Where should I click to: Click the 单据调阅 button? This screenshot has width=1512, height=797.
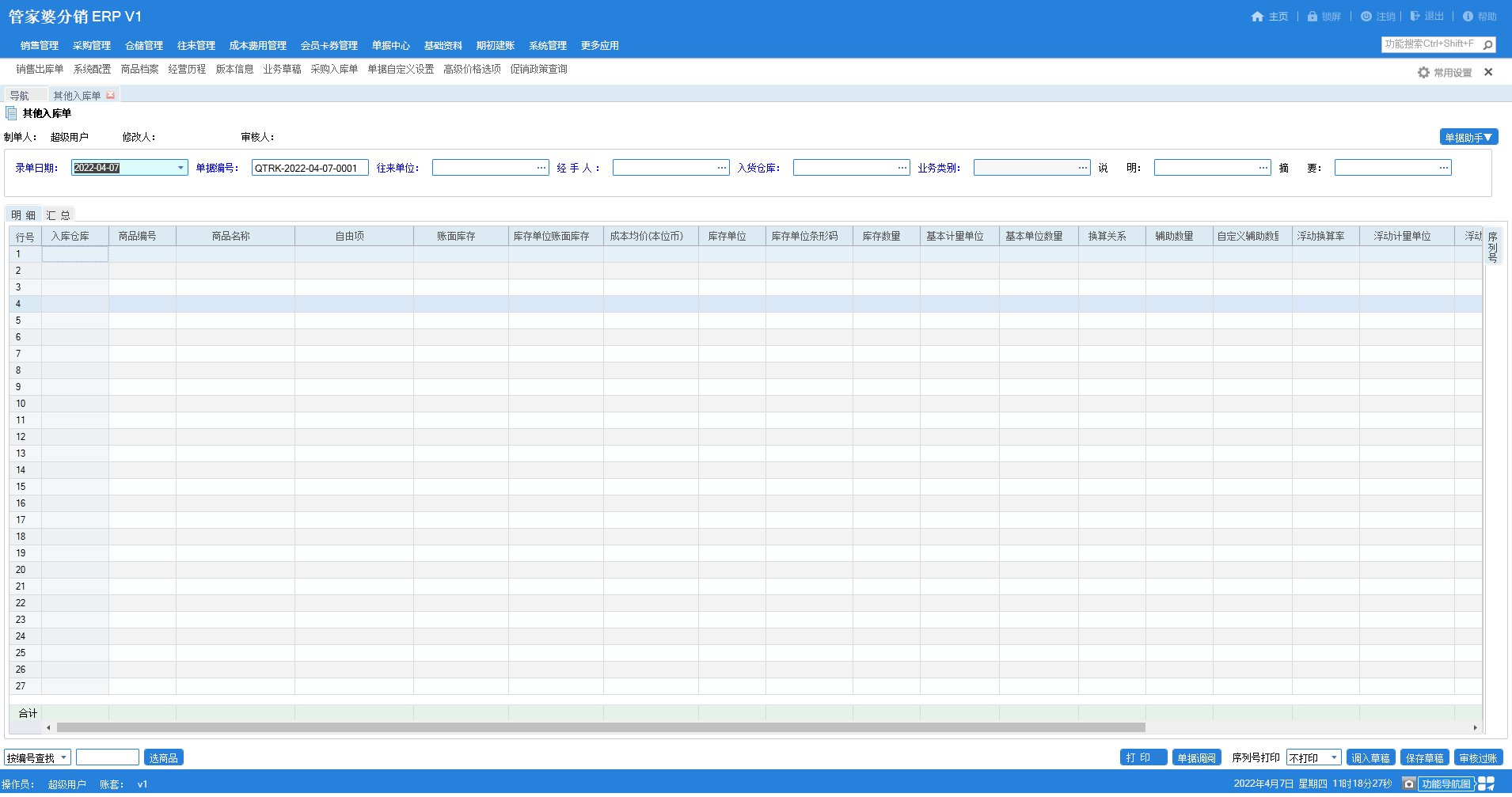pyautogui.click(x=1197, y=758)
